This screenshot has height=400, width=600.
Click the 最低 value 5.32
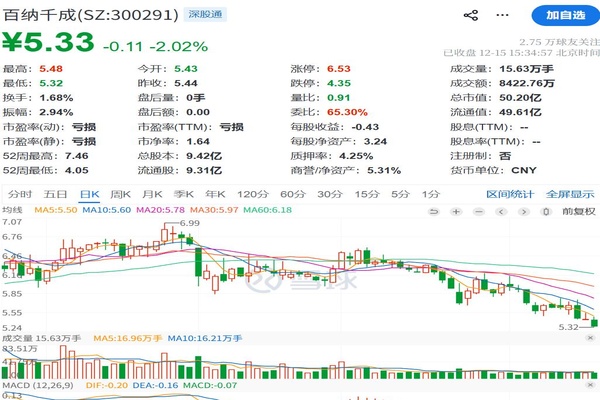click(x=51, y=83)
